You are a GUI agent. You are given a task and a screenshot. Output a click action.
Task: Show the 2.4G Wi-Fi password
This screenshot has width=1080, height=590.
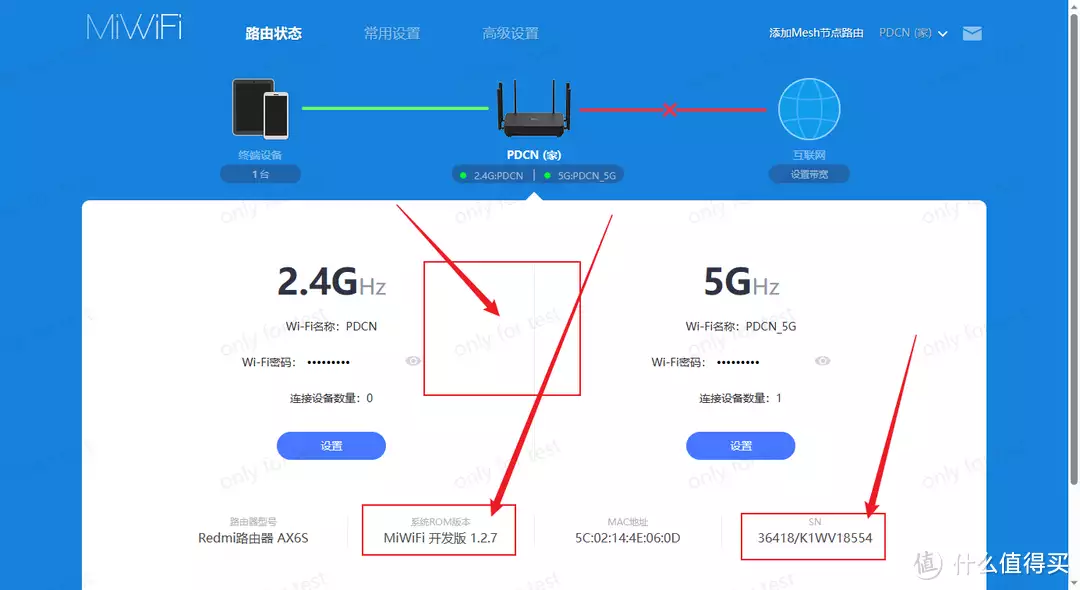pos(413,361)
